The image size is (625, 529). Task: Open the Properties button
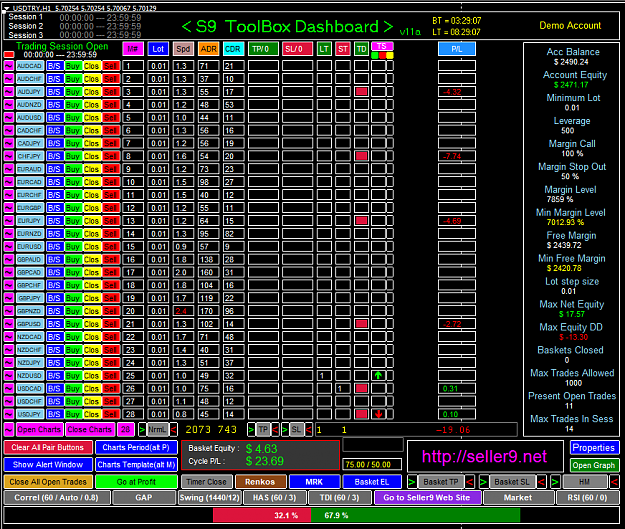[594, 448]
